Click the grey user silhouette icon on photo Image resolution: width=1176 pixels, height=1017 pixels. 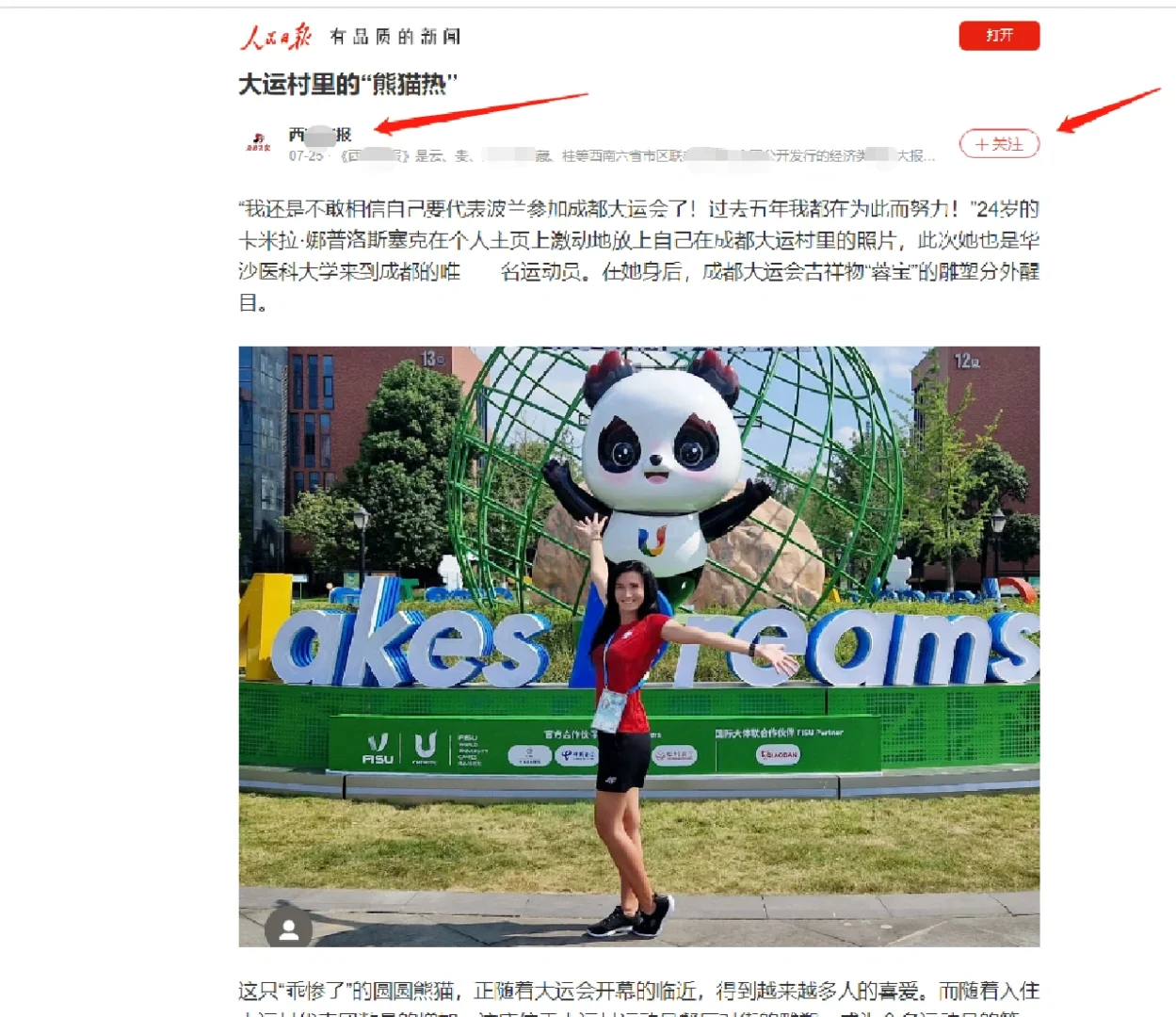[289, 930]
